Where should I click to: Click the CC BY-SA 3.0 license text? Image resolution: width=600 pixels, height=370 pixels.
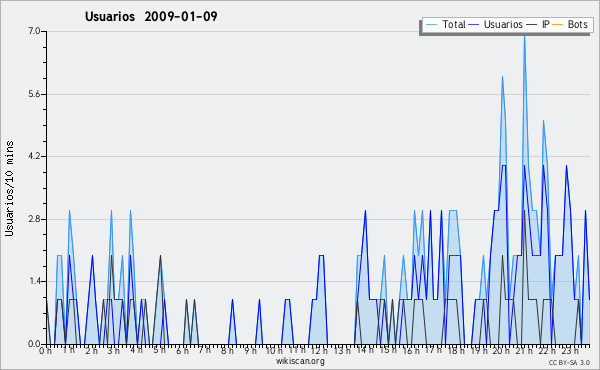pos(569,362)
